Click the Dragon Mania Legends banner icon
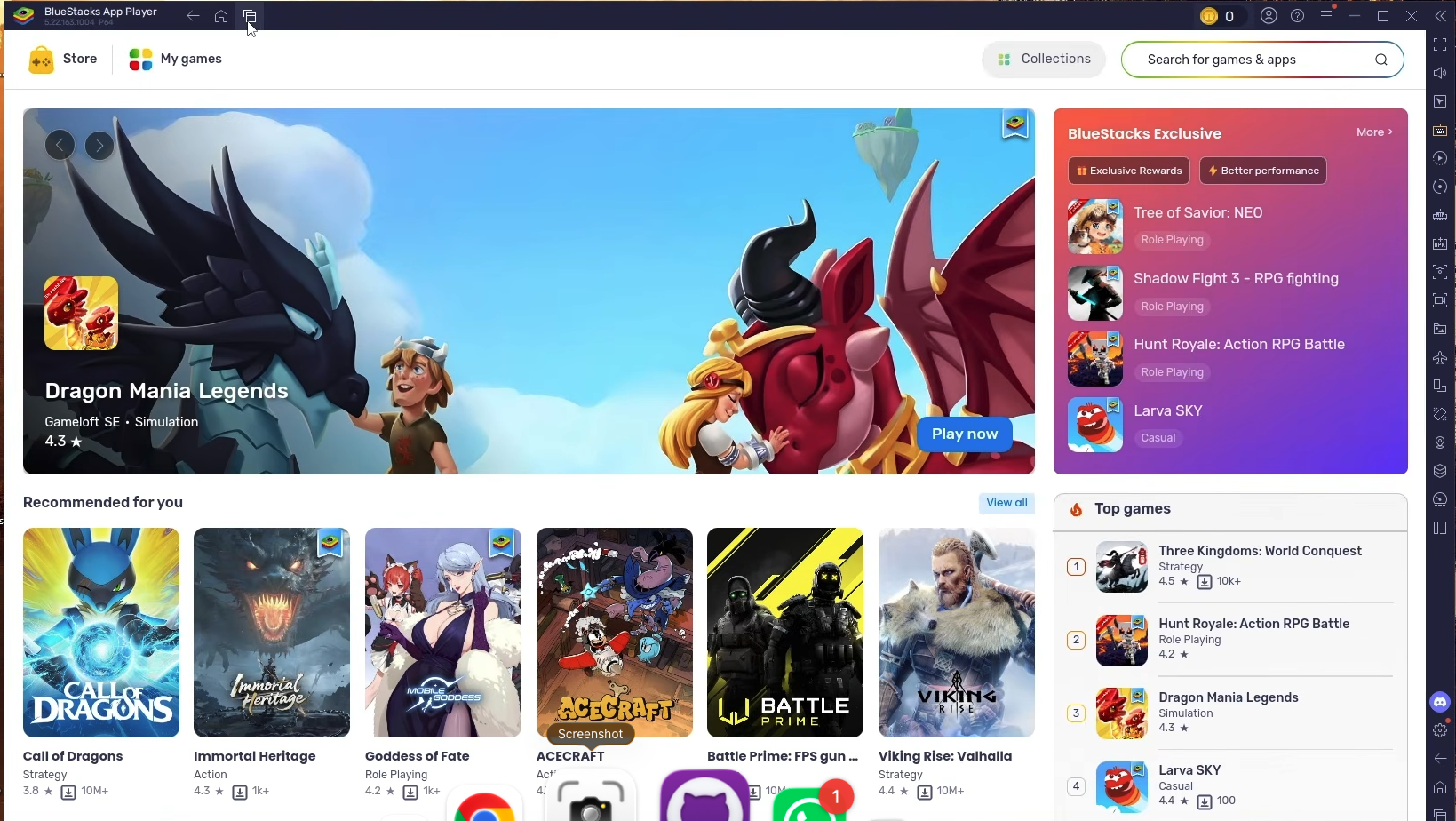Viewport: 1456px width, 821px height. [81, 313]
